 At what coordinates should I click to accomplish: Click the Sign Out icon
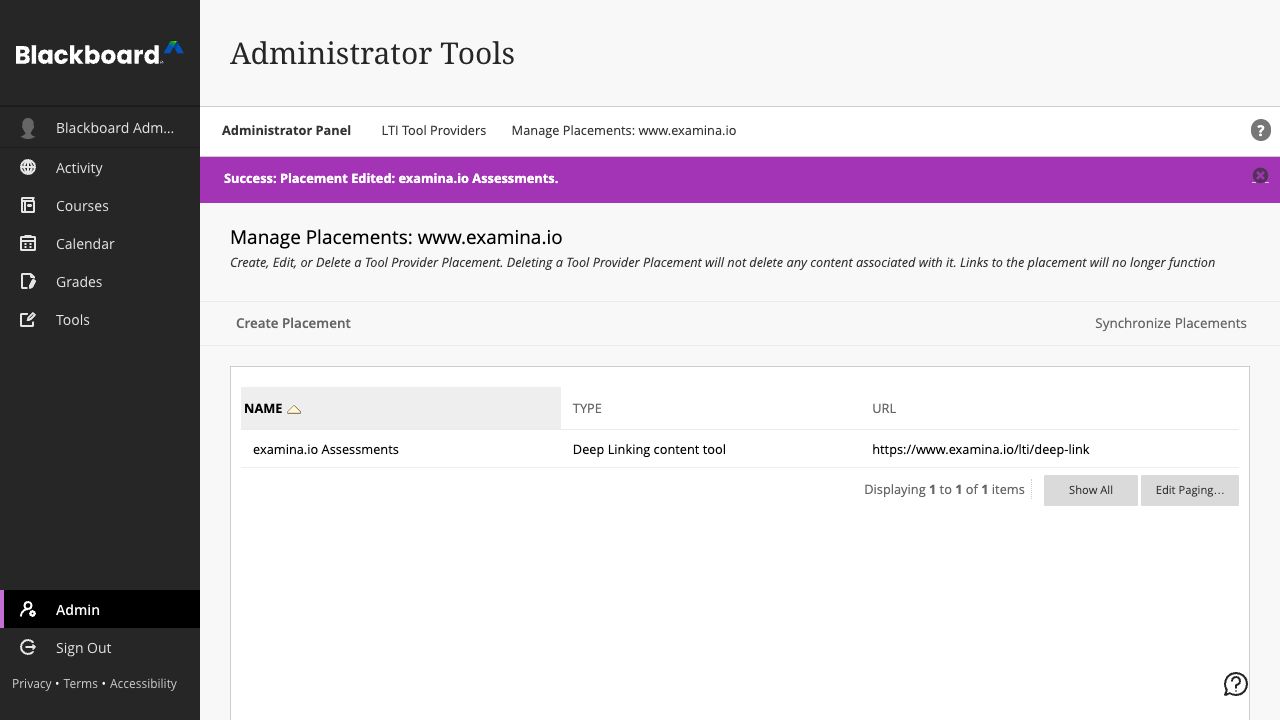point(28,647)
